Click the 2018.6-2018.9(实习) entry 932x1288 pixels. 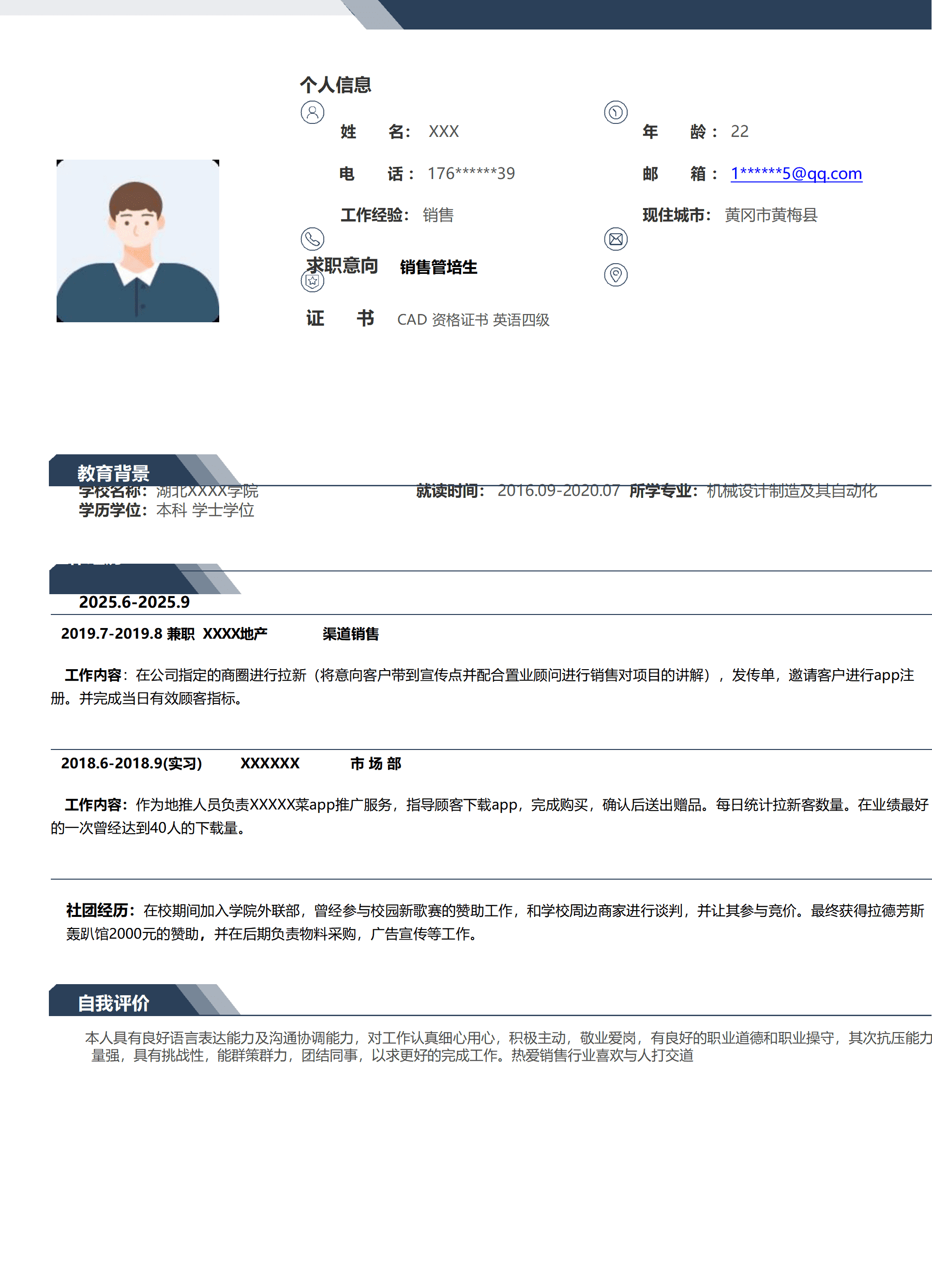point(132,763)
